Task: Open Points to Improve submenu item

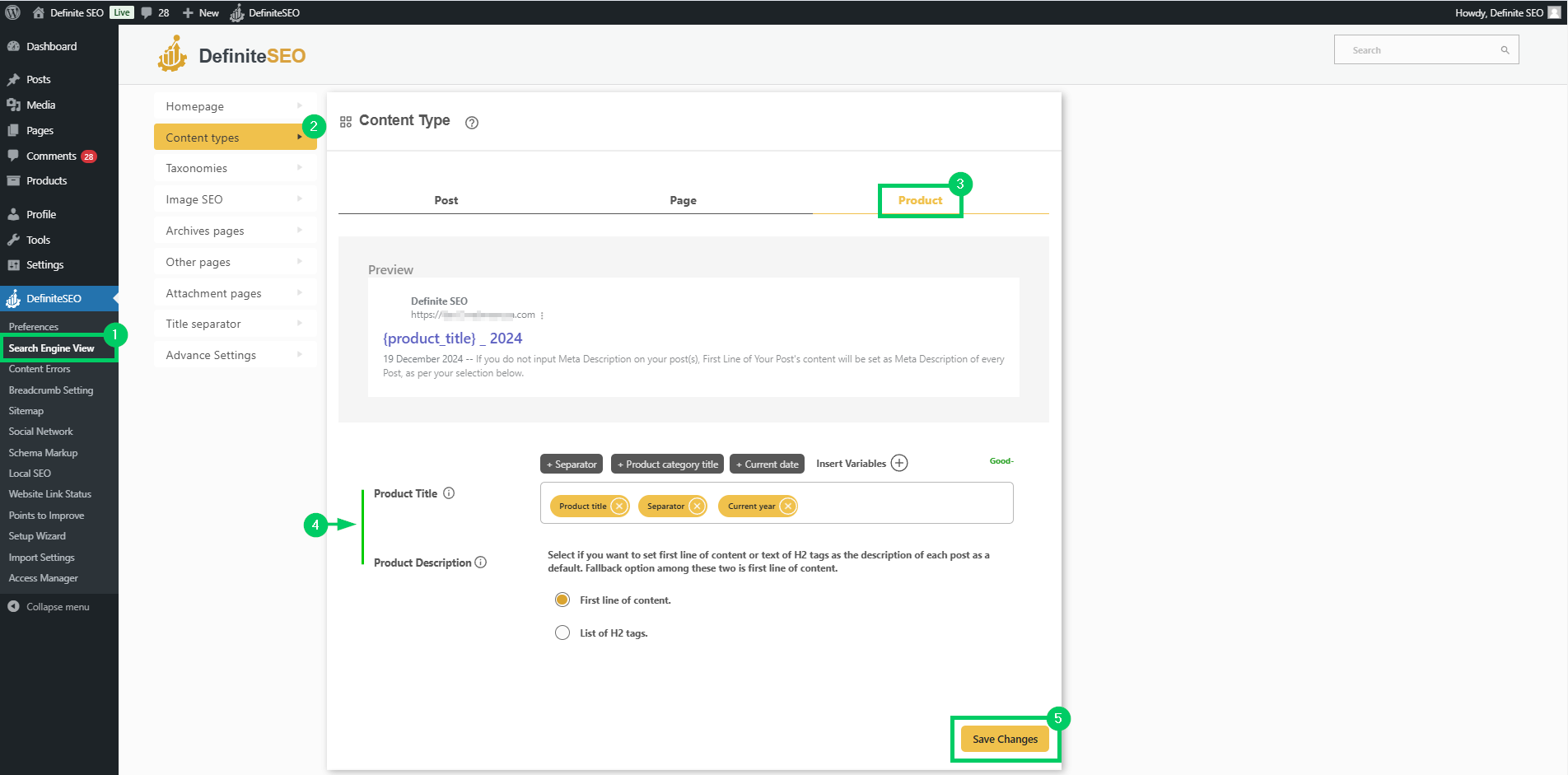Action: point(46,516)
